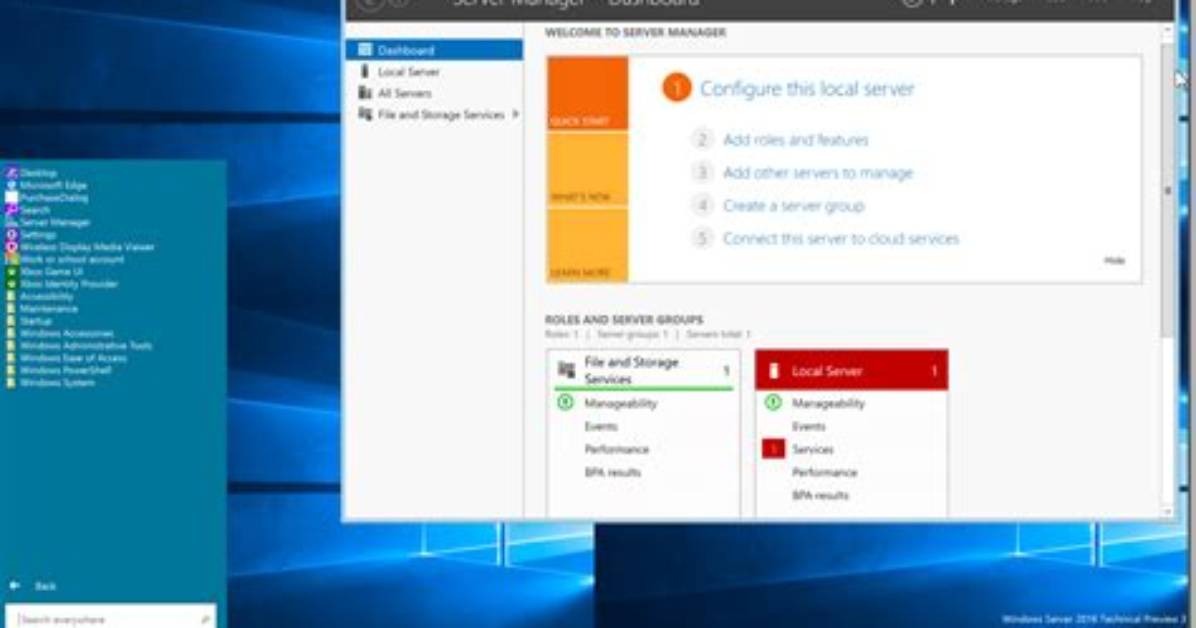Image resolution: width=1196 pixels, height=628 pixels.
Task: Click the Back arrow icon in the Start menu
Action: (x=14, y=585)
